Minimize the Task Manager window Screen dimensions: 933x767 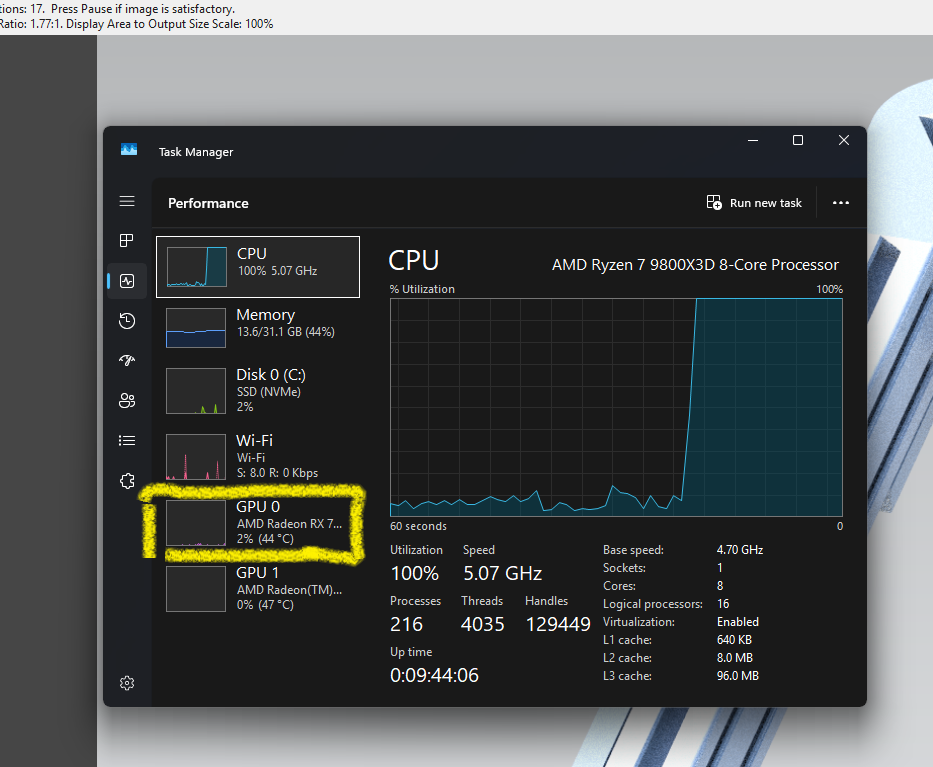coord(753,140)
